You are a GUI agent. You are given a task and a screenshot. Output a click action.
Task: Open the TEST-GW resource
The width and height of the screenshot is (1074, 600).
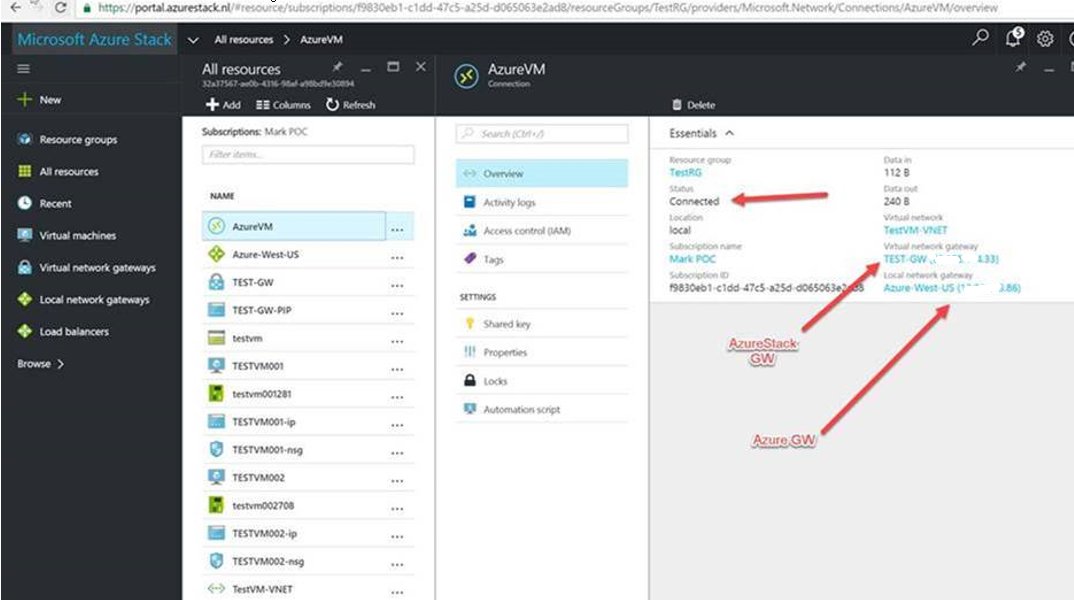(x=253, y=282)
